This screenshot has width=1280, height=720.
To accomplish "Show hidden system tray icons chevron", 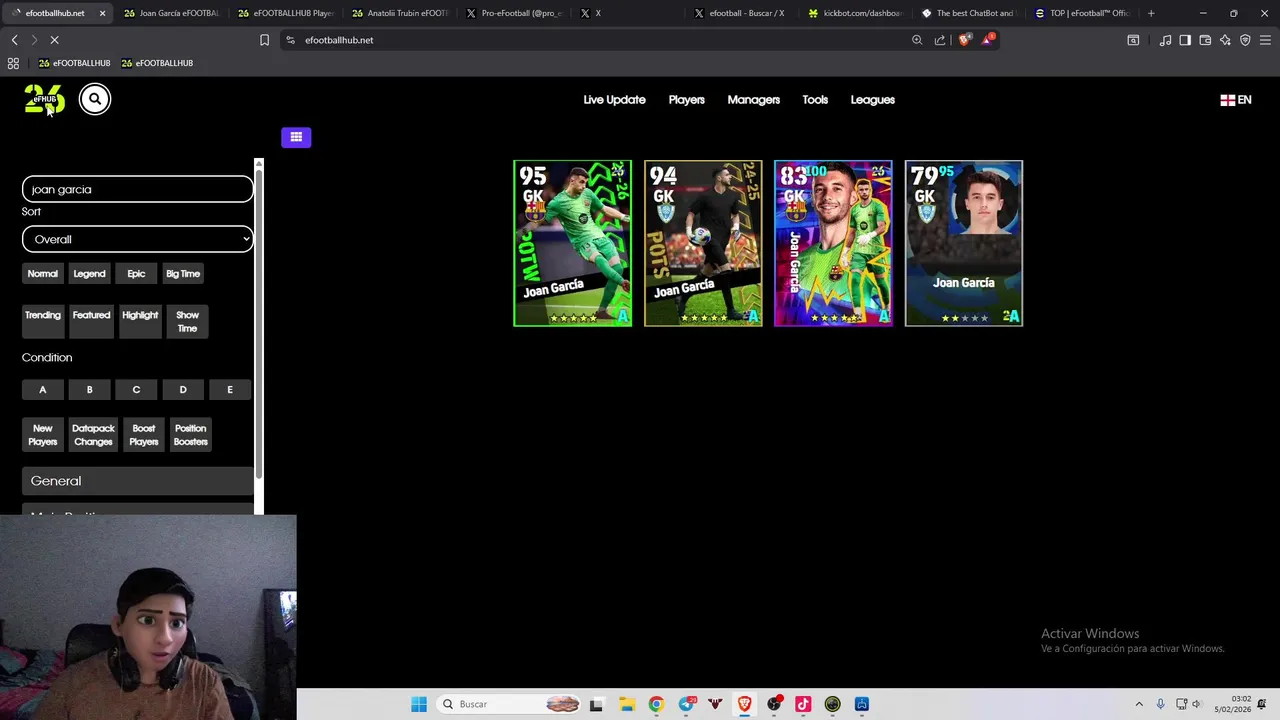I will (1139, 704).
